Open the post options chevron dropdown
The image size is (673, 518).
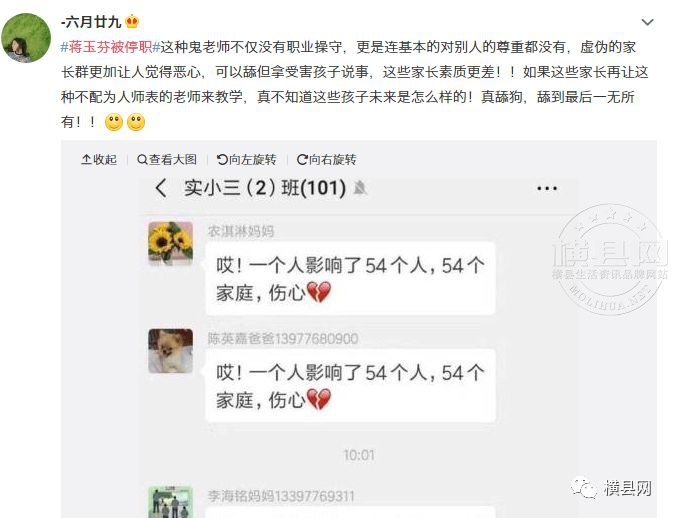click(x=647, y=22)
